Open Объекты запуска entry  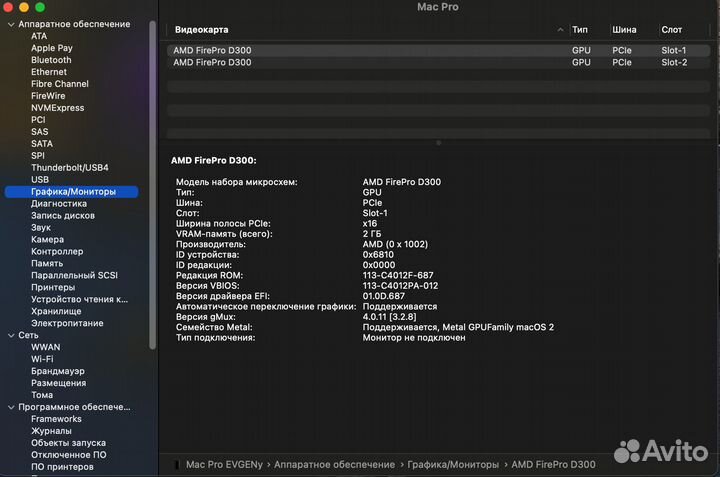(68, 443)
